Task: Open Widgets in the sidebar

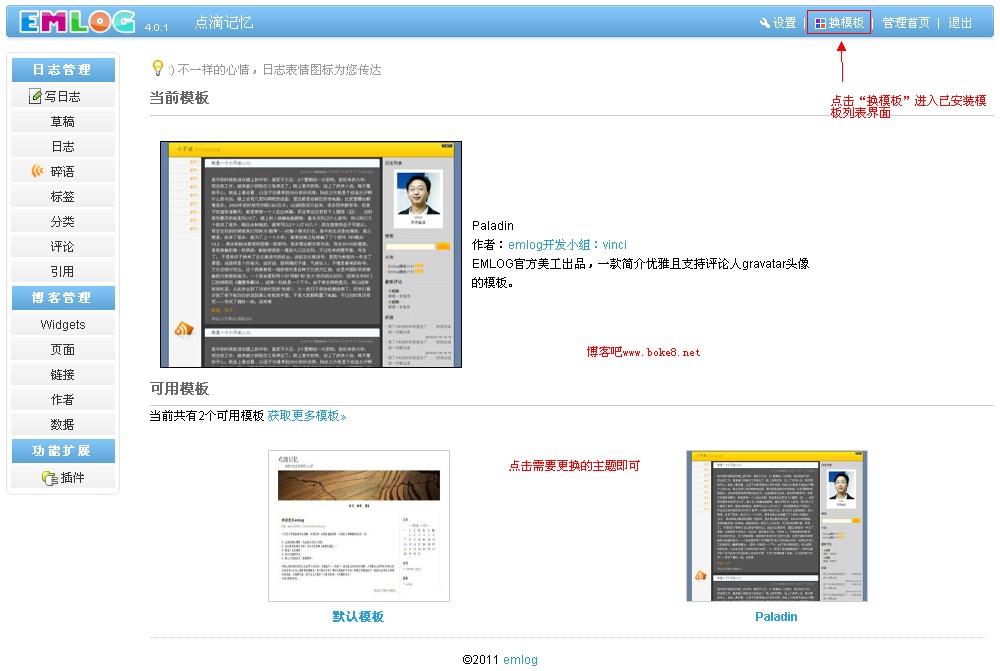Action: pos(63,324)
